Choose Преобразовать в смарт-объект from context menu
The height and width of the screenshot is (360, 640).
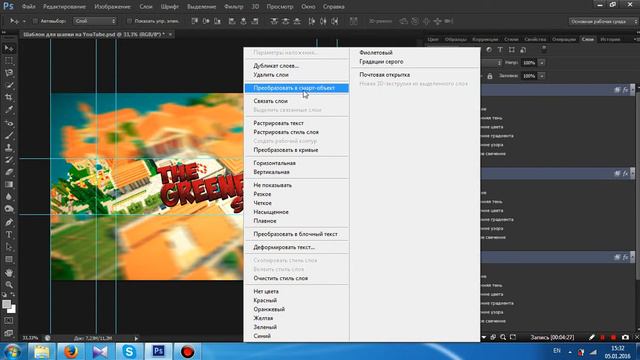tap(296, 88)
